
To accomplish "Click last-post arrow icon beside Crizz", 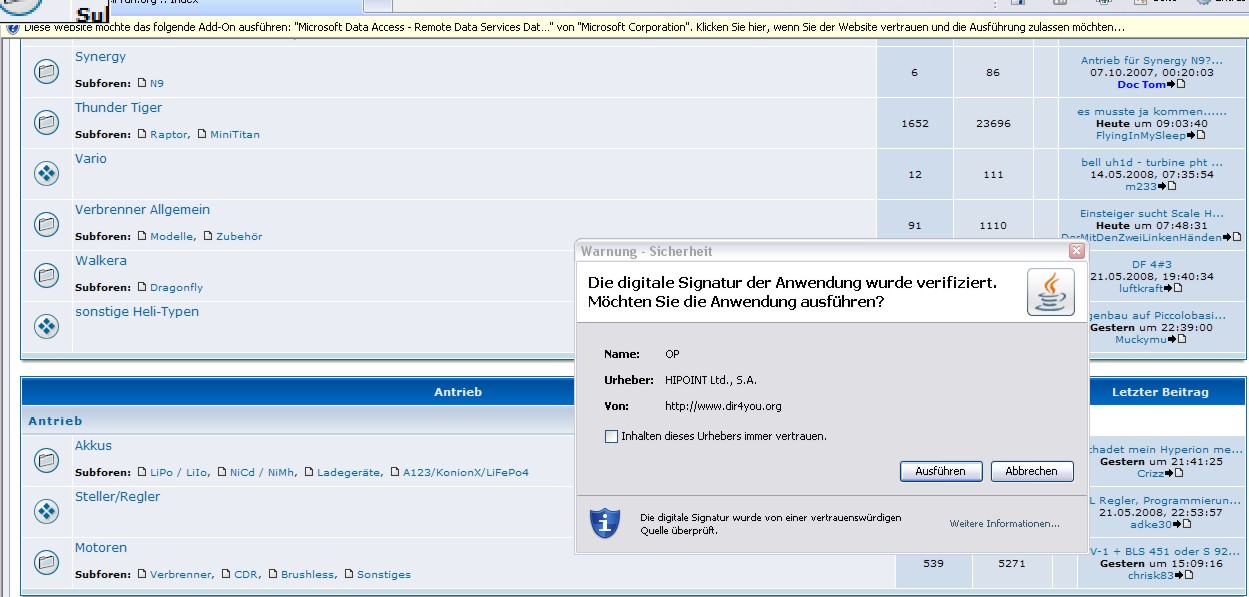I will (1175, 474).
